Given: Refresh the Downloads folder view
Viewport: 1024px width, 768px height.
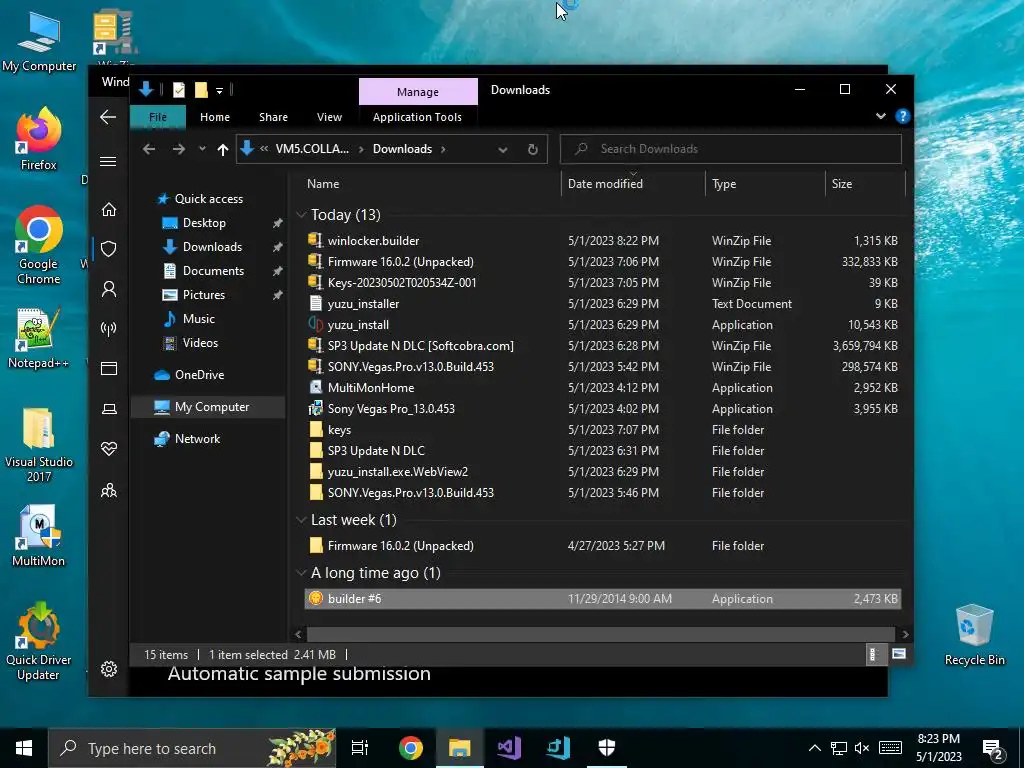Looking at the screenshot, I should 533,149.
